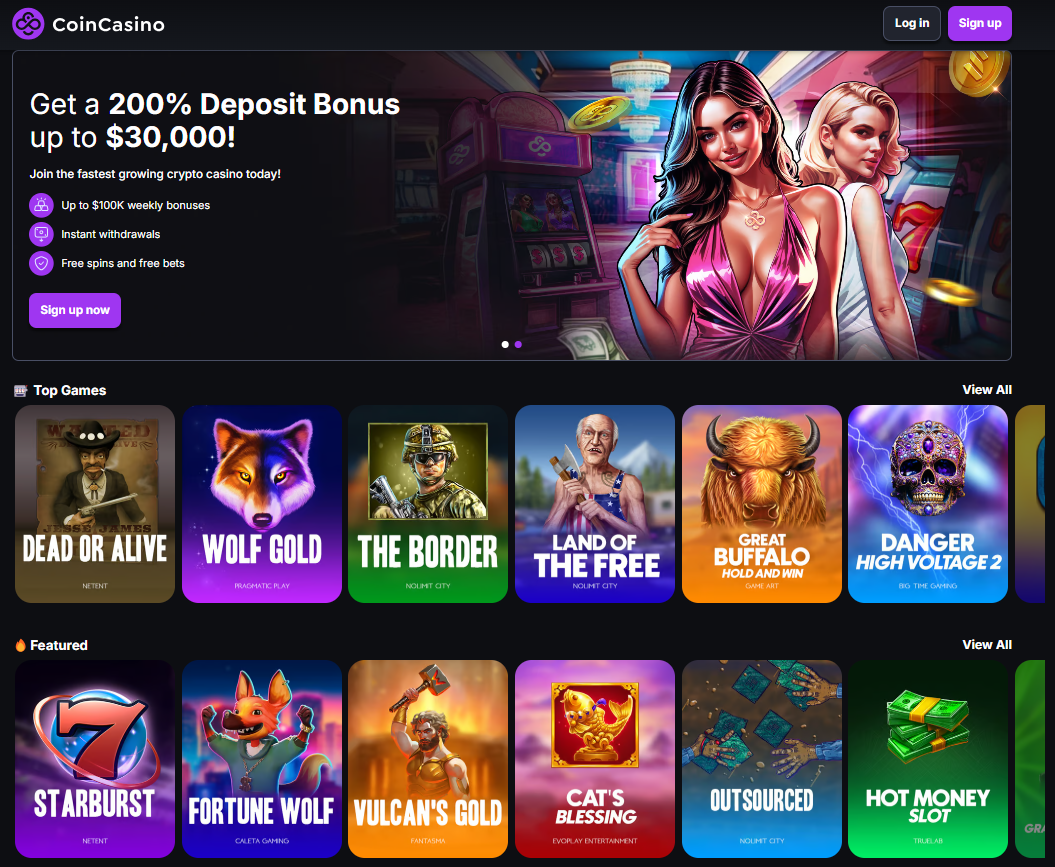Image resolution: width=1055 pixels, height=867 pixels.
Task: Select the first banner carousel dot
Action: [505, 344]
